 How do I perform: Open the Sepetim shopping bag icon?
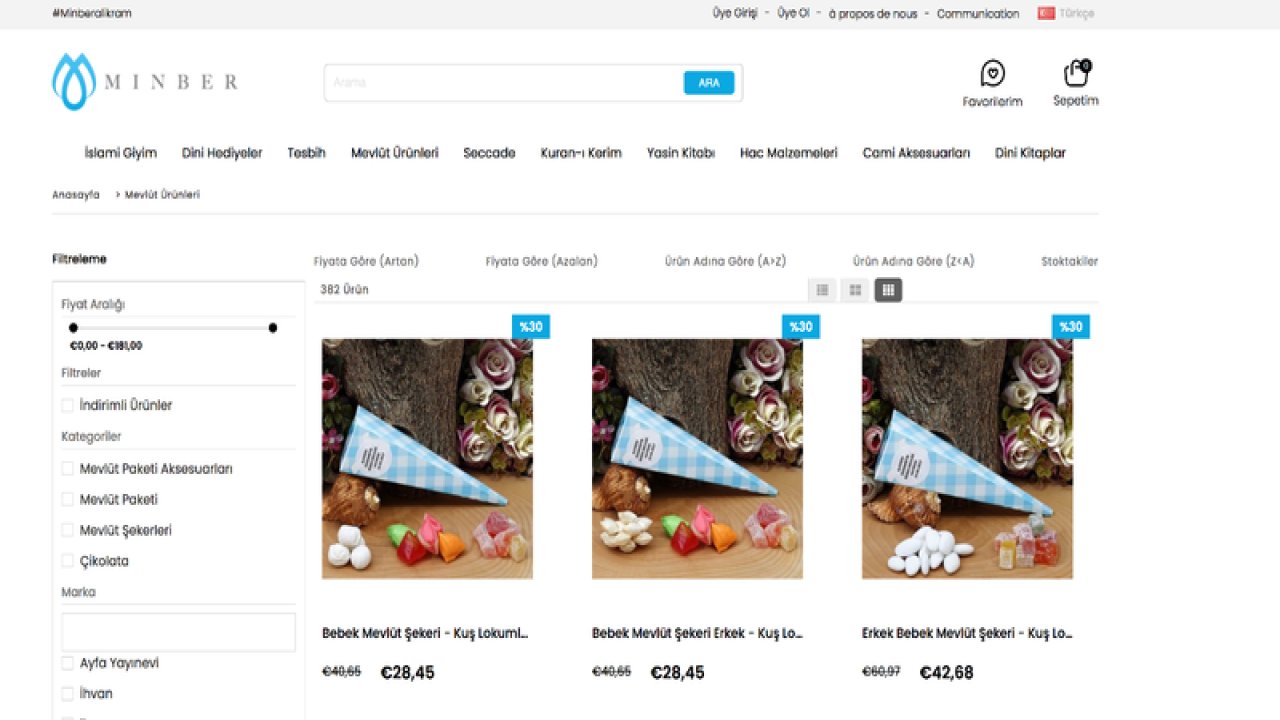pos(1076,73)
